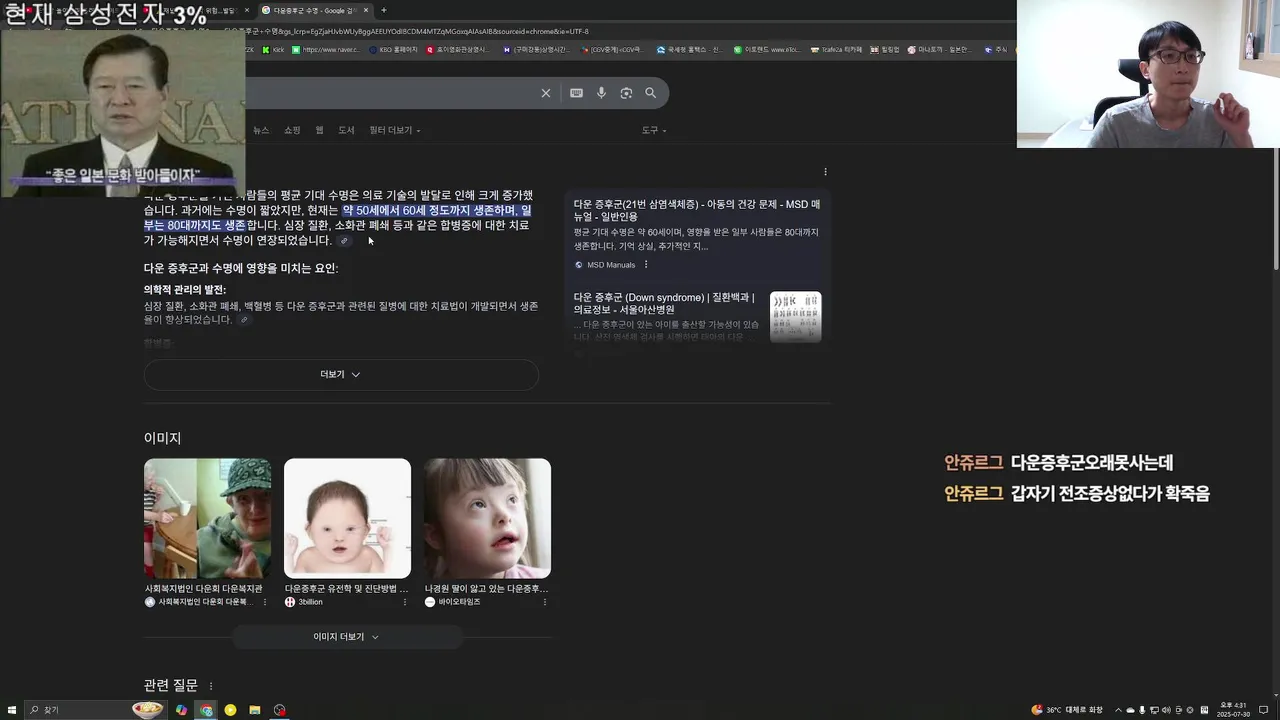Submit search with the magnifier icon
This screenshot has width=1280, height=720.
tap(651, 93)
